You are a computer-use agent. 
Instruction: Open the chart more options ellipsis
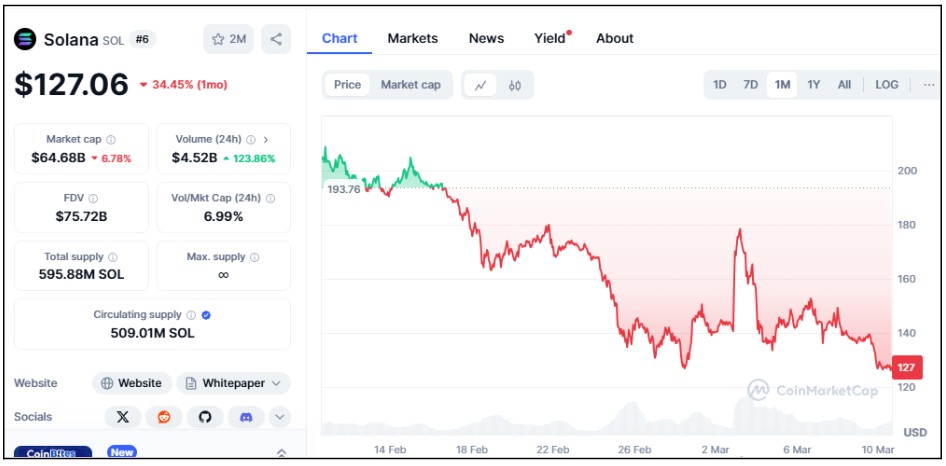click(x=929, y=85)
